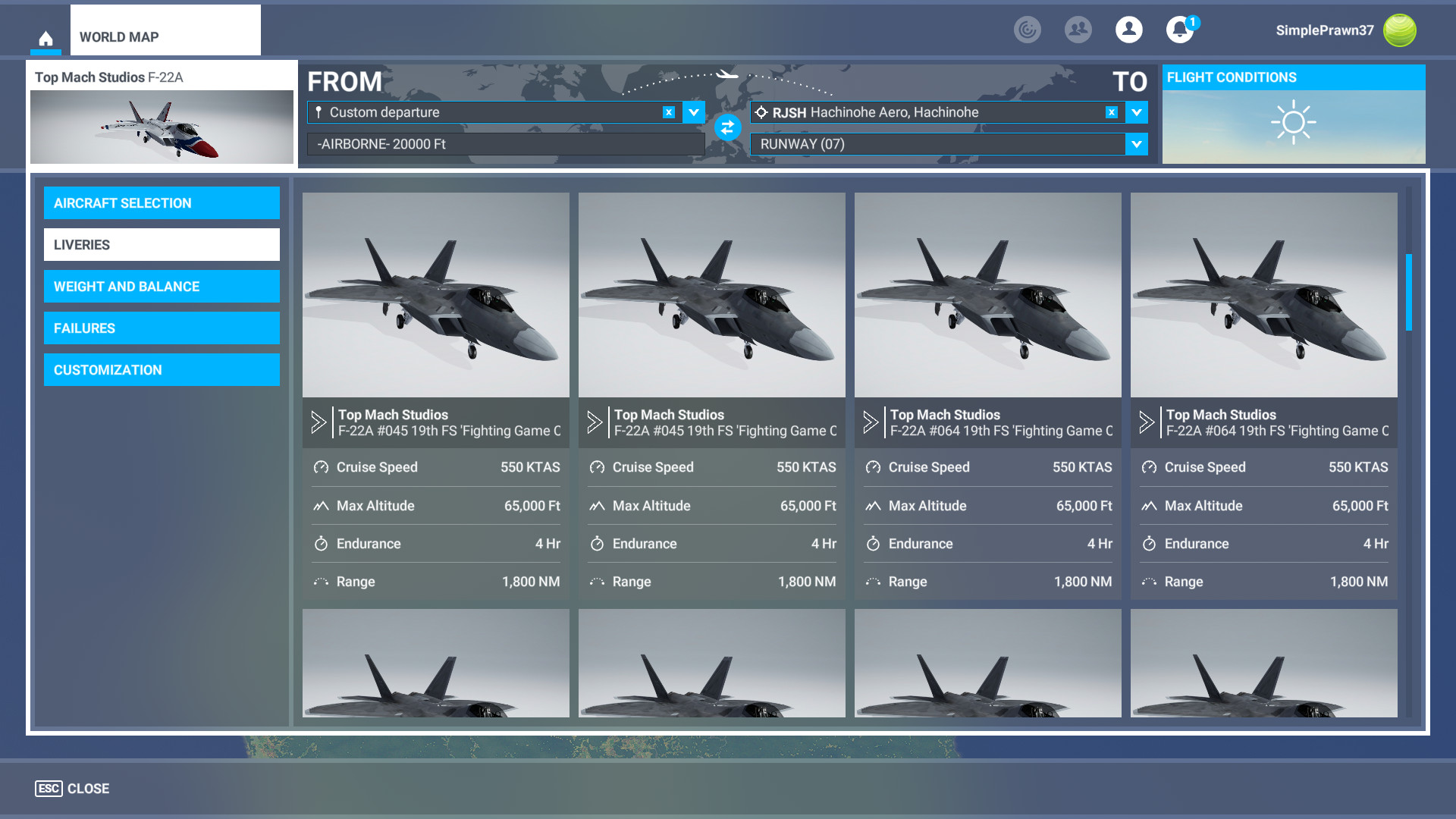Swap departure and arrival airports
1456x819 pixels.
pos(727,127)
